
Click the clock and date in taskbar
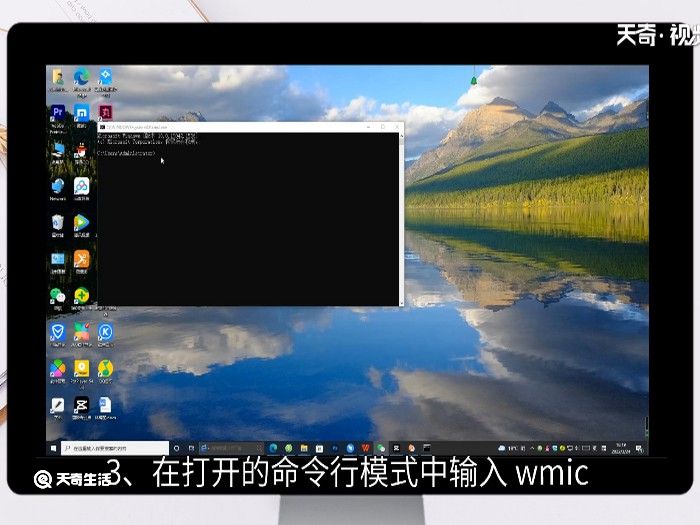[621, 448]
